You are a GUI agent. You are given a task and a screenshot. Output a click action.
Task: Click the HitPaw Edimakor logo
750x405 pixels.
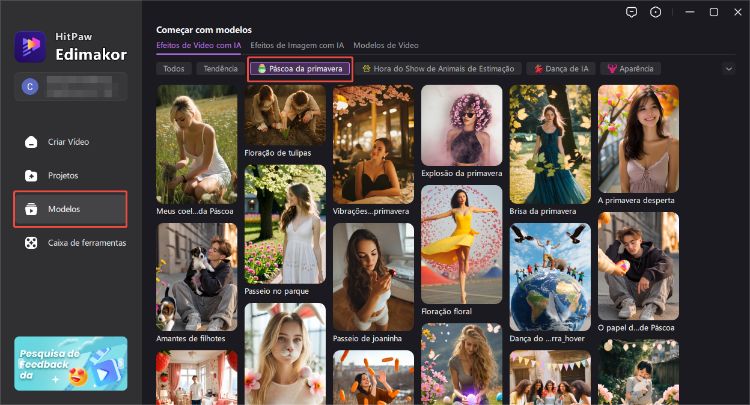(x=29, y=46)
